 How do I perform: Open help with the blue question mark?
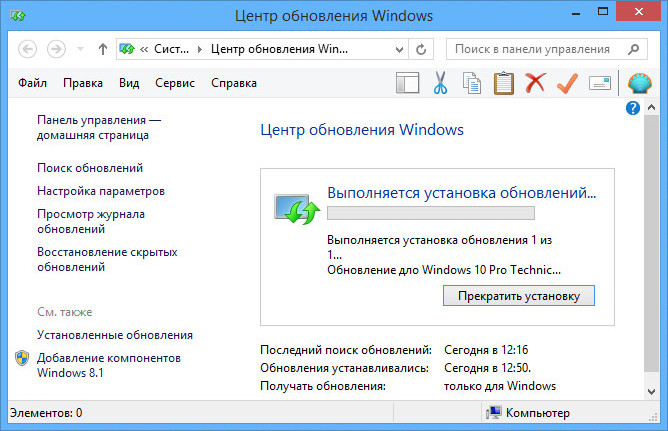pos(633,108)
